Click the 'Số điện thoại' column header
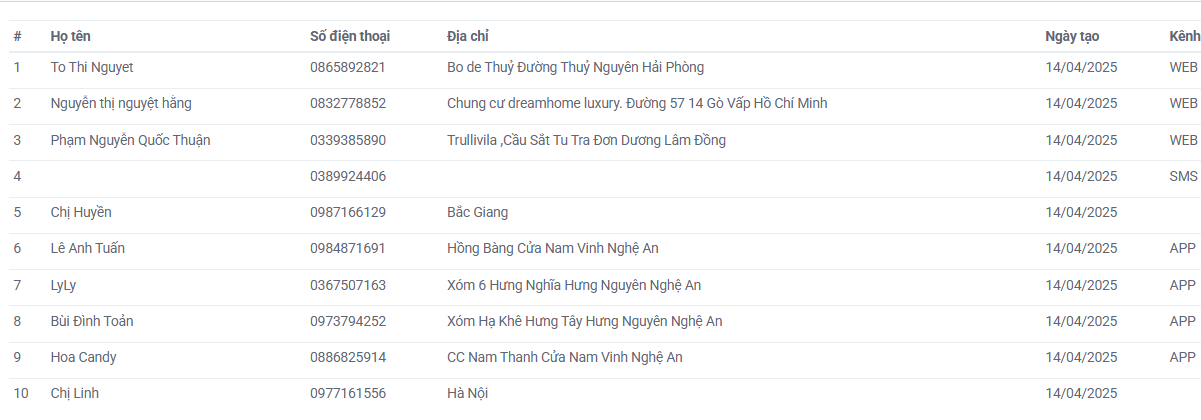The width and height of the screenshot is (1201, 420). 350,36
